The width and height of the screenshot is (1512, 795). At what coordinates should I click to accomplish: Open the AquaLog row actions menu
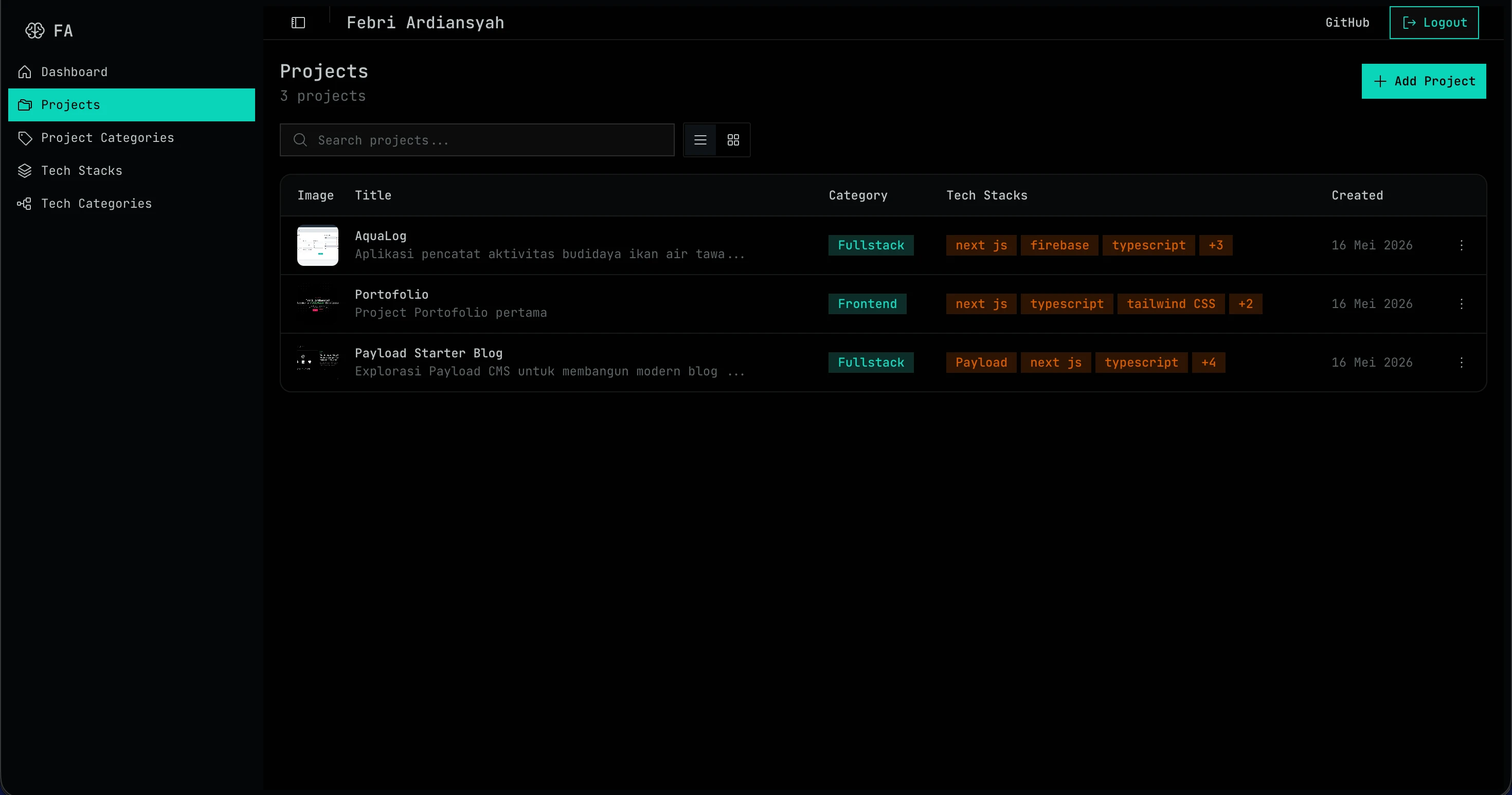tap(1462, 245)
